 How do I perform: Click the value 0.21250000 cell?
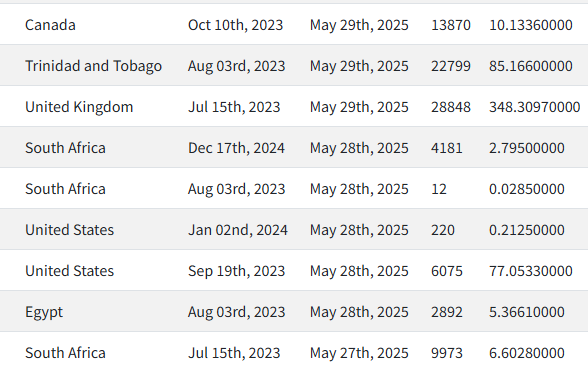(x=526, y=230)
